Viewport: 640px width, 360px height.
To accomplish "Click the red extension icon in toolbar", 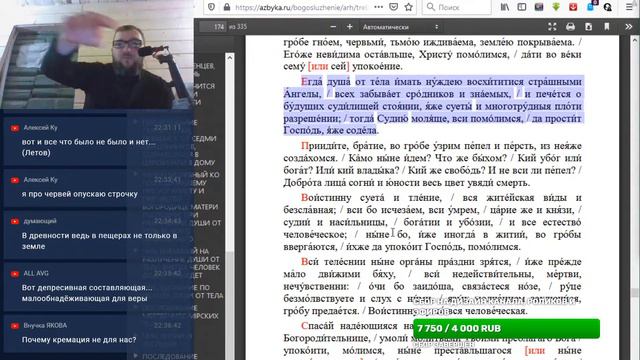I will pyautogui.click(x=573, y=7).
